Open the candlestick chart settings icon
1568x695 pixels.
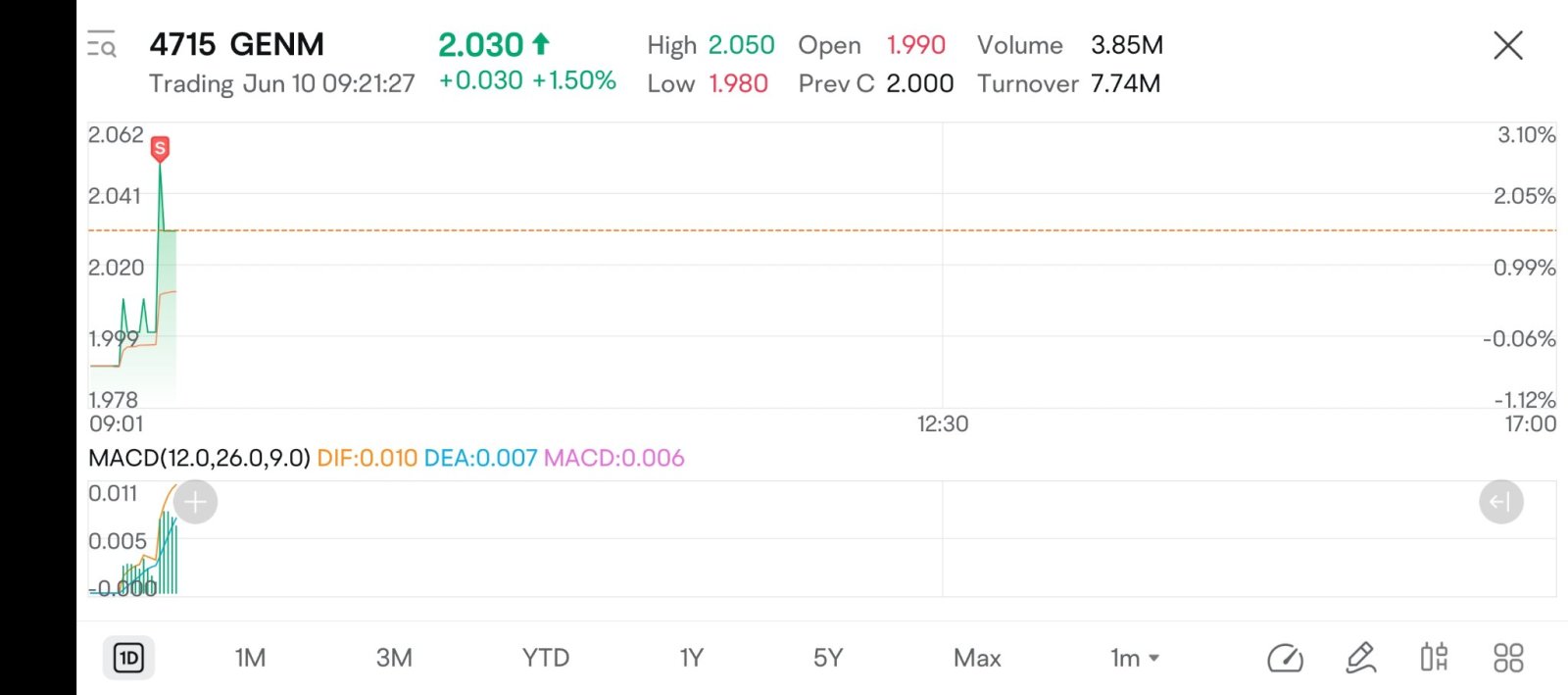pyautogui.click(x=1434, y=658)
